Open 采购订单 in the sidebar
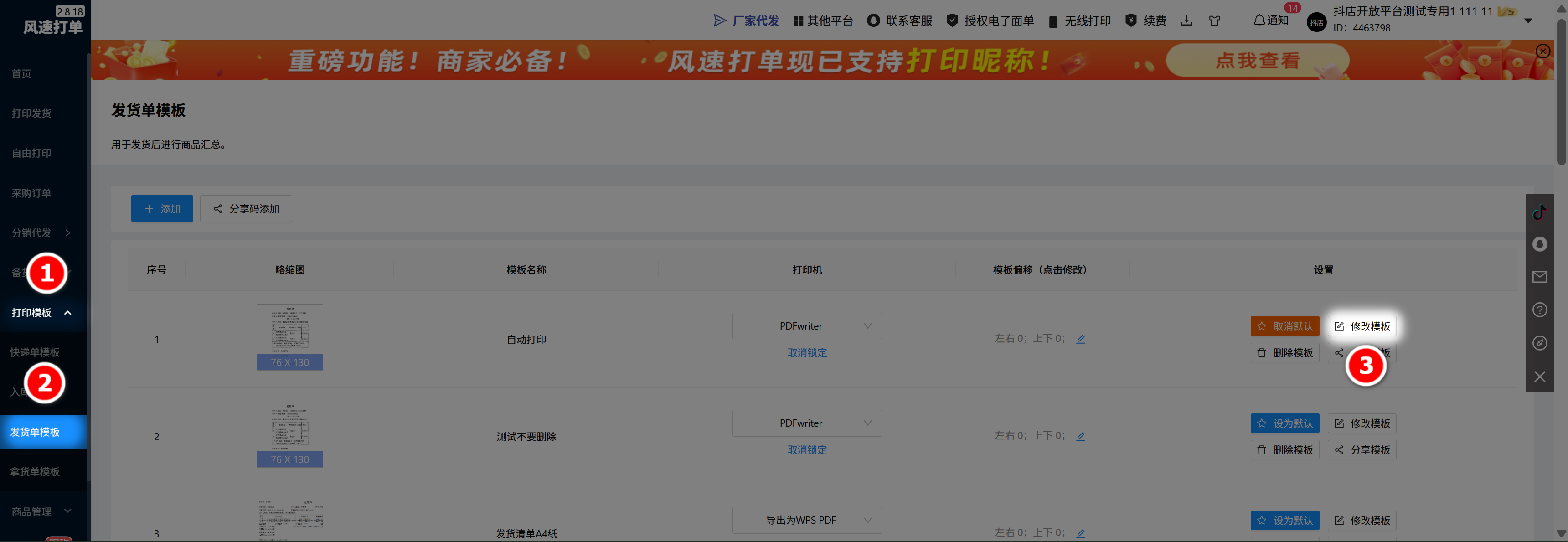 pyautogui.click(x=31, y=193)
